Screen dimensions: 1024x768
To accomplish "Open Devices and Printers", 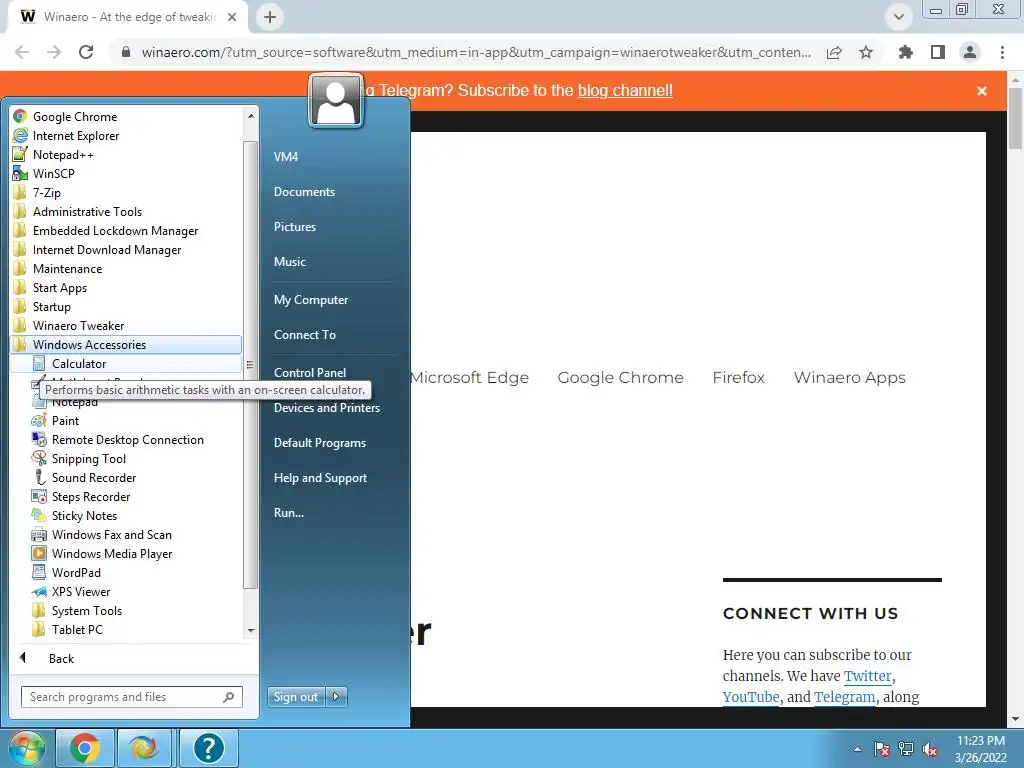I will 327,408.
